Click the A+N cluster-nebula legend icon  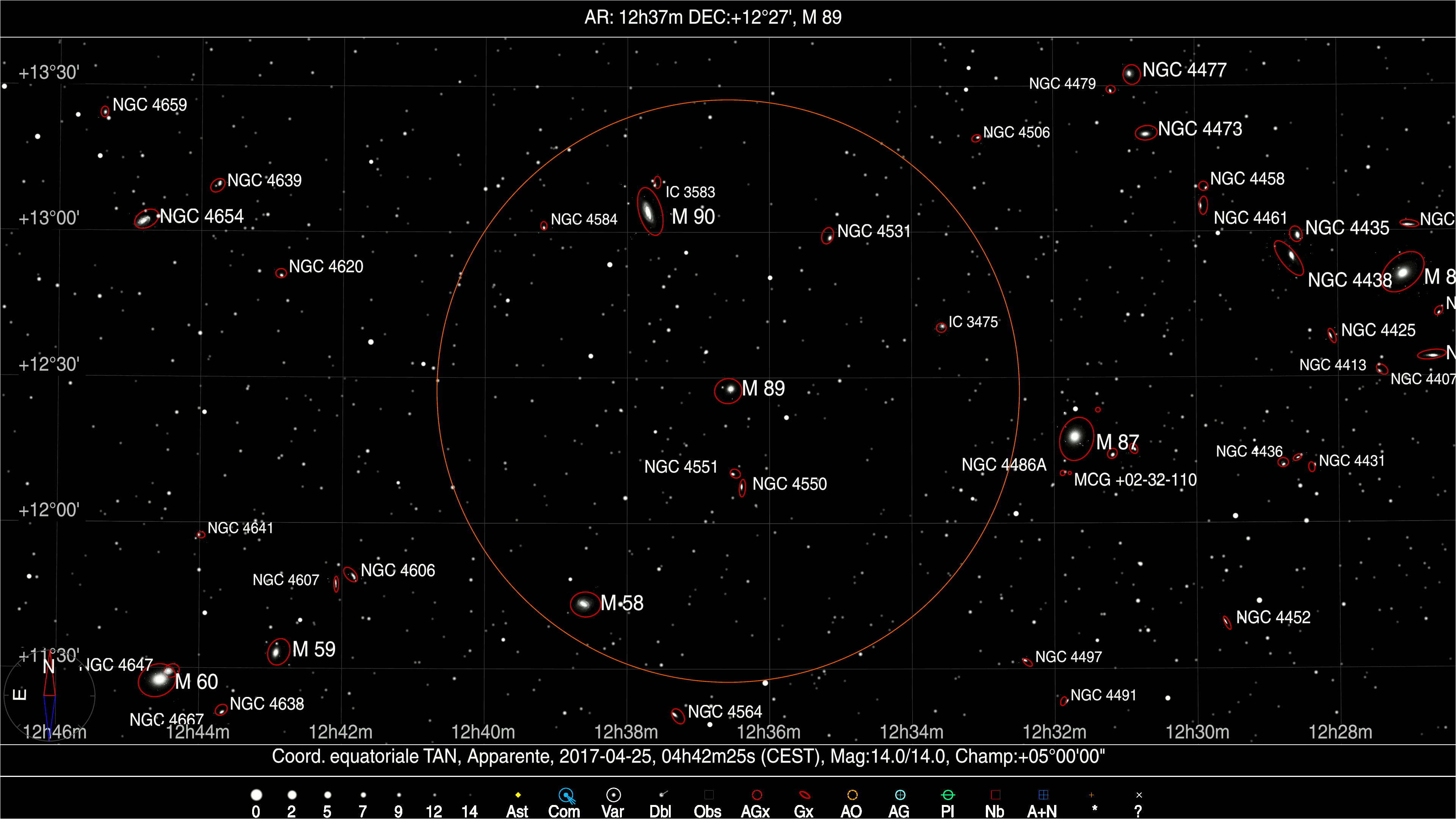(x=1043, y=795)
